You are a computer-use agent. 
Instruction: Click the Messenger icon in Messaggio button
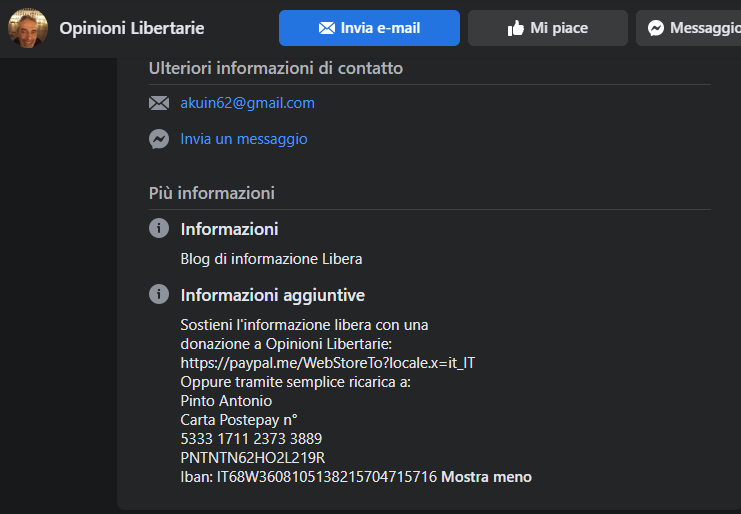[x=656, y=28]
